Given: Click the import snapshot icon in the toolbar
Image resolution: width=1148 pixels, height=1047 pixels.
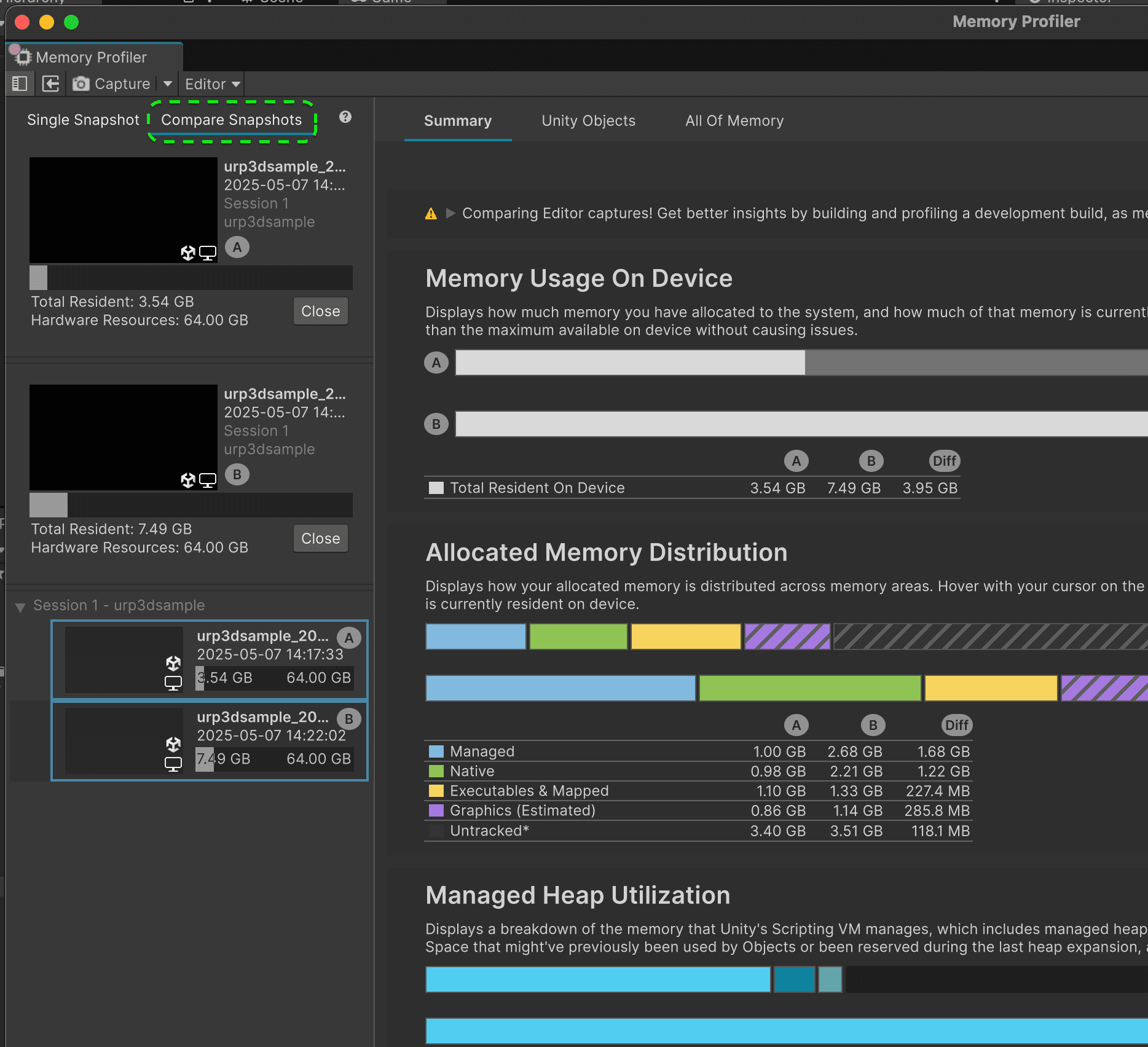Looking at the screenshot, I should (50, 83).
